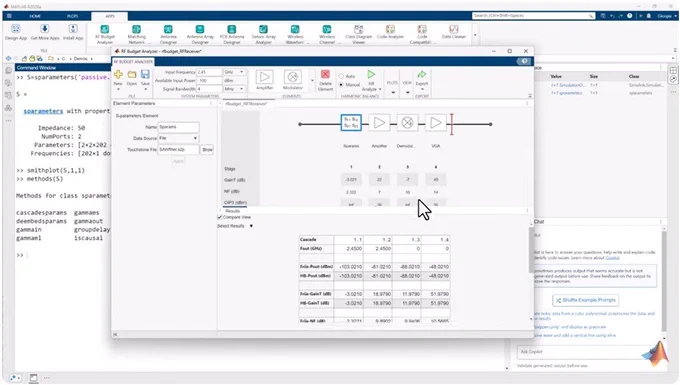This screenshot has width=680, height=385.
Task: Run HB Analyze green play icon
Action: [x=371, y=74]
